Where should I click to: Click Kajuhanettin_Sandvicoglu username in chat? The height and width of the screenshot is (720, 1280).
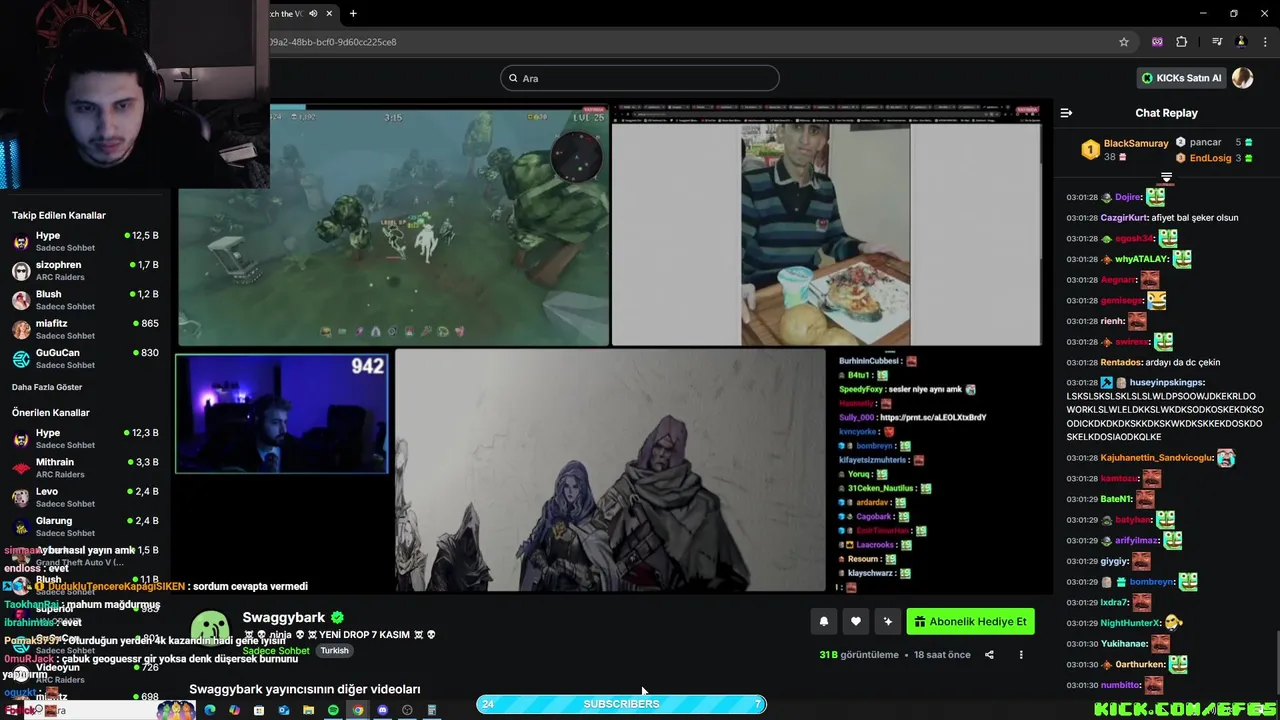(x=1157, y=458)
